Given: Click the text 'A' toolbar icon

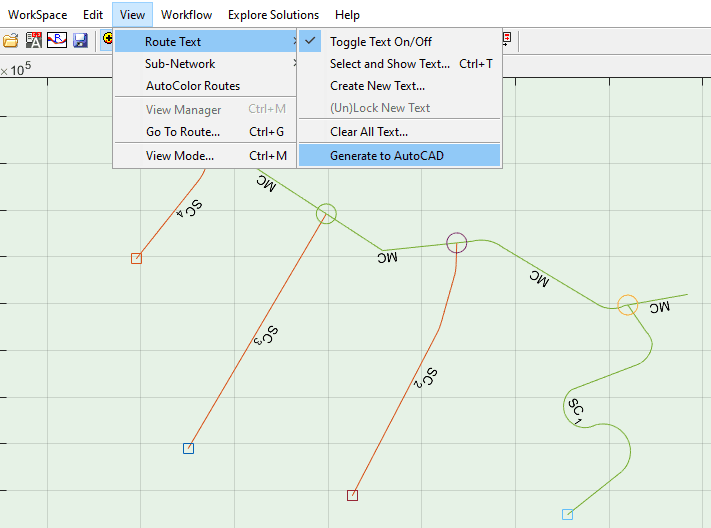Looking at the screenshot, I should [x=34, y=40].
